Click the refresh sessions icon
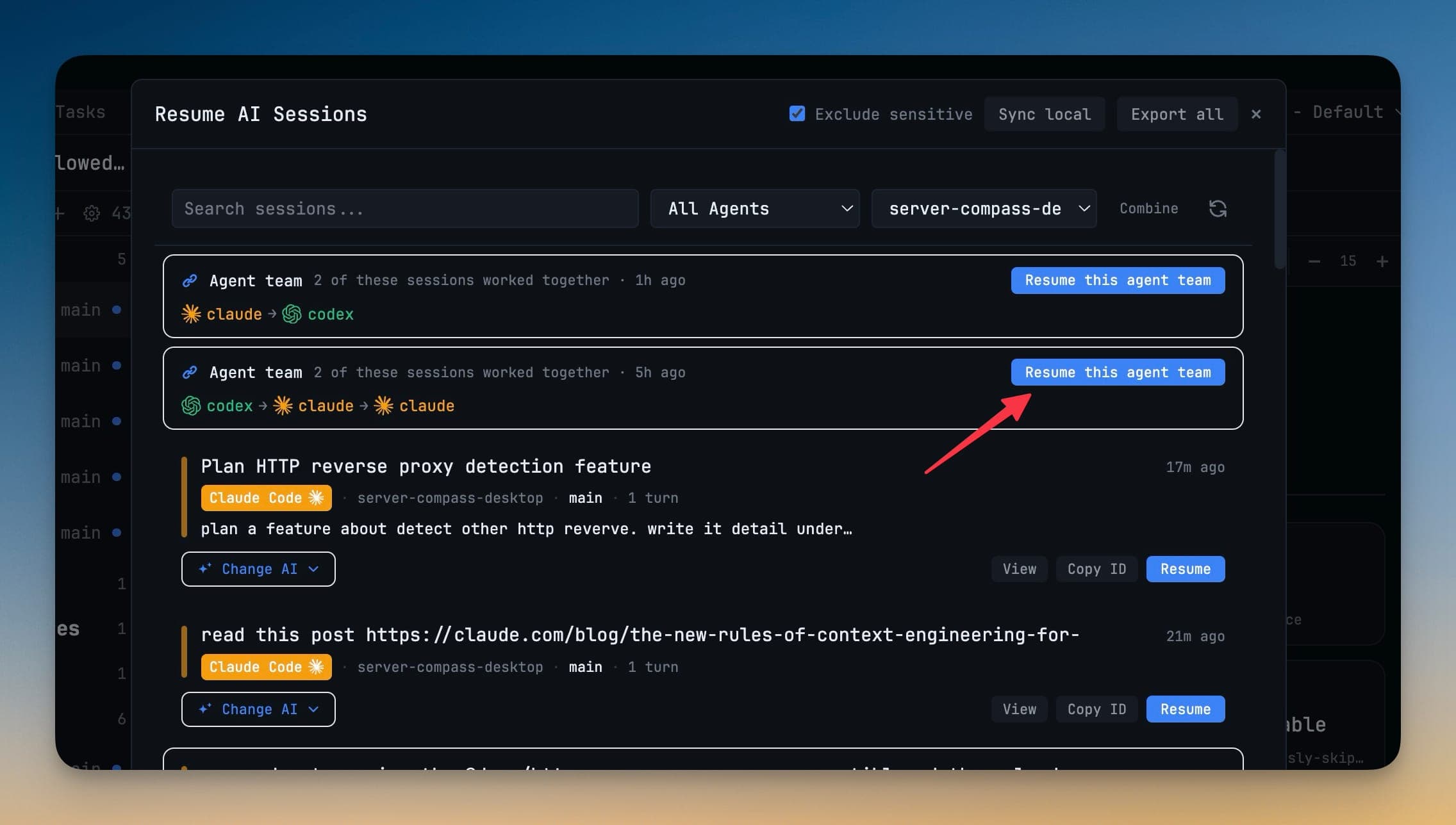 tap(1218, 208)
